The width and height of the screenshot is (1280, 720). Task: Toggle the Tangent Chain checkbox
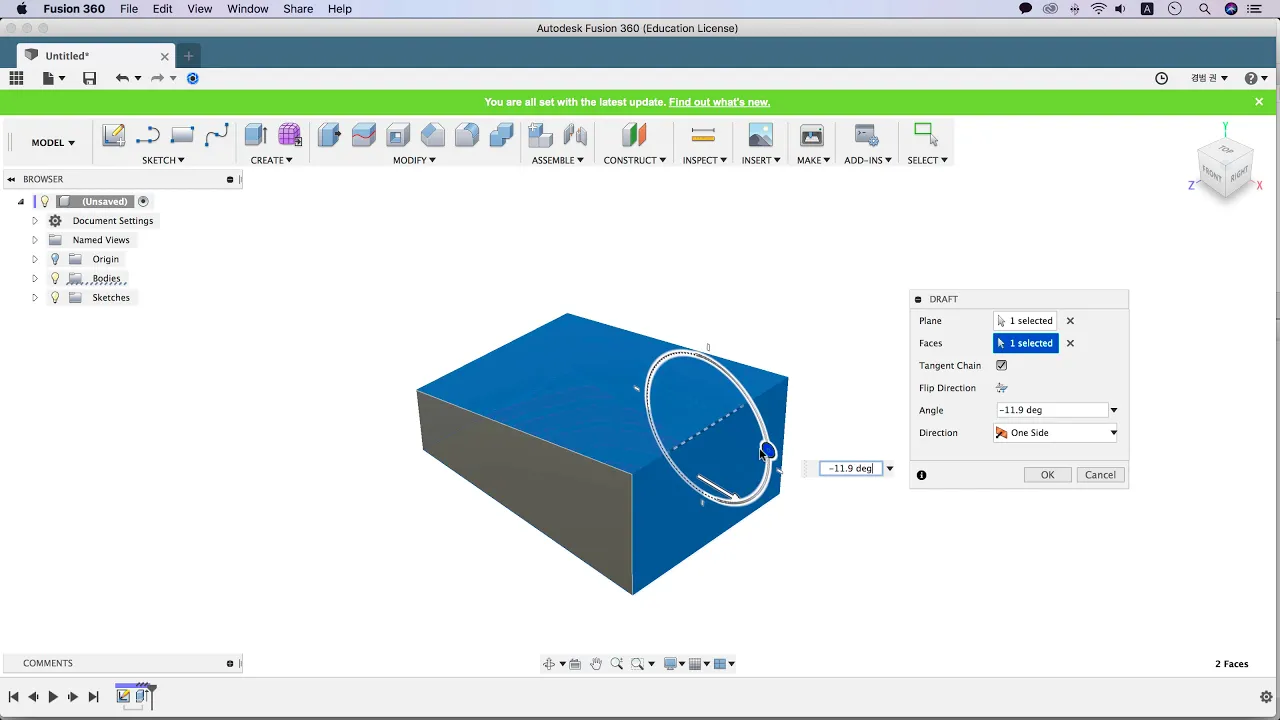[1001, 365]
